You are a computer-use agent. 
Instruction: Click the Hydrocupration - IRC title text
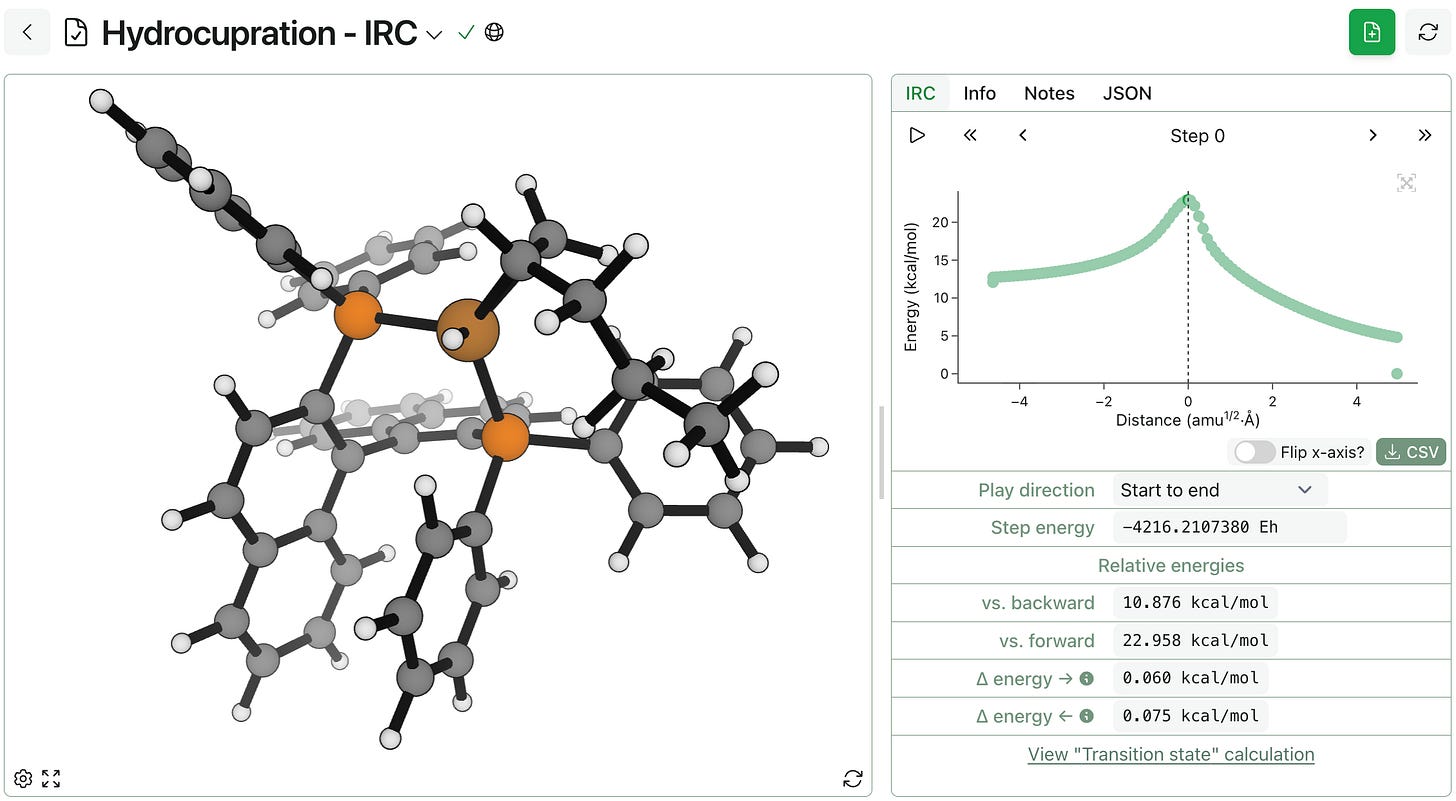pos(259,33)
